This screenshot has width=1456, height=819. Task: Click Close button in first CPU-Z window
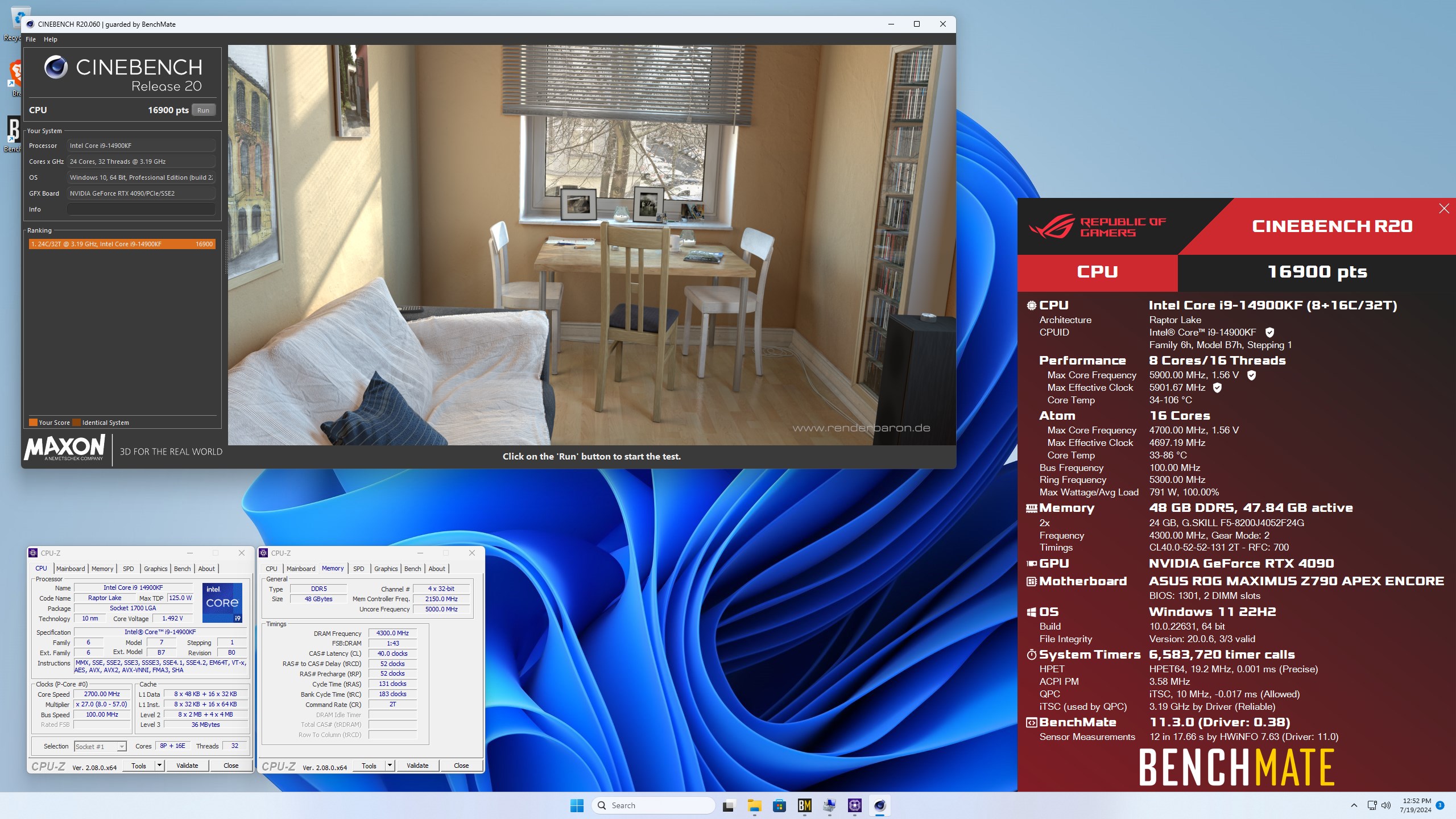[x=231, y=766]
